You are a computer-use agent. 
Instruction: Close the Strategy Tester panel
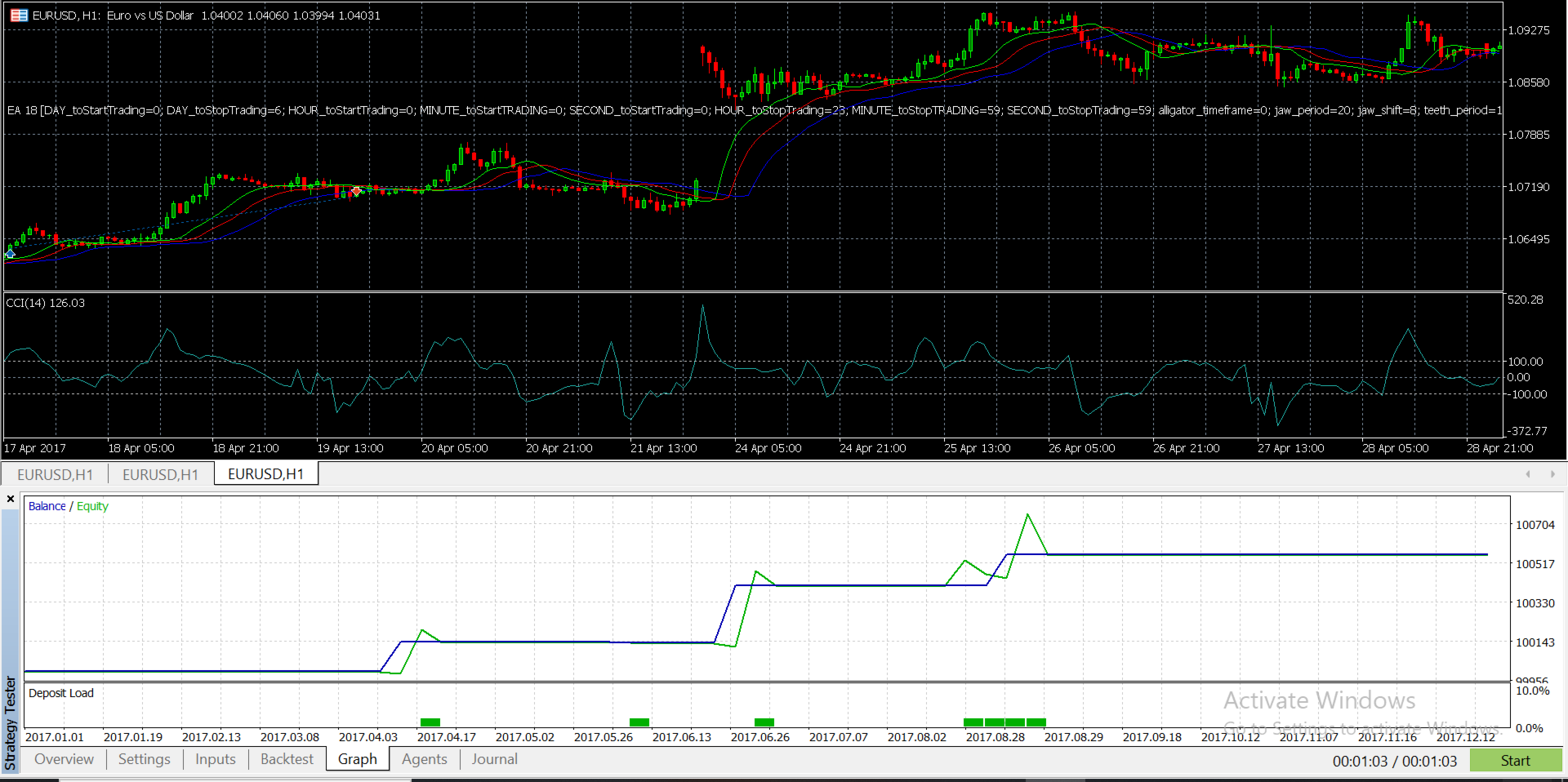(x=11, y=499)
